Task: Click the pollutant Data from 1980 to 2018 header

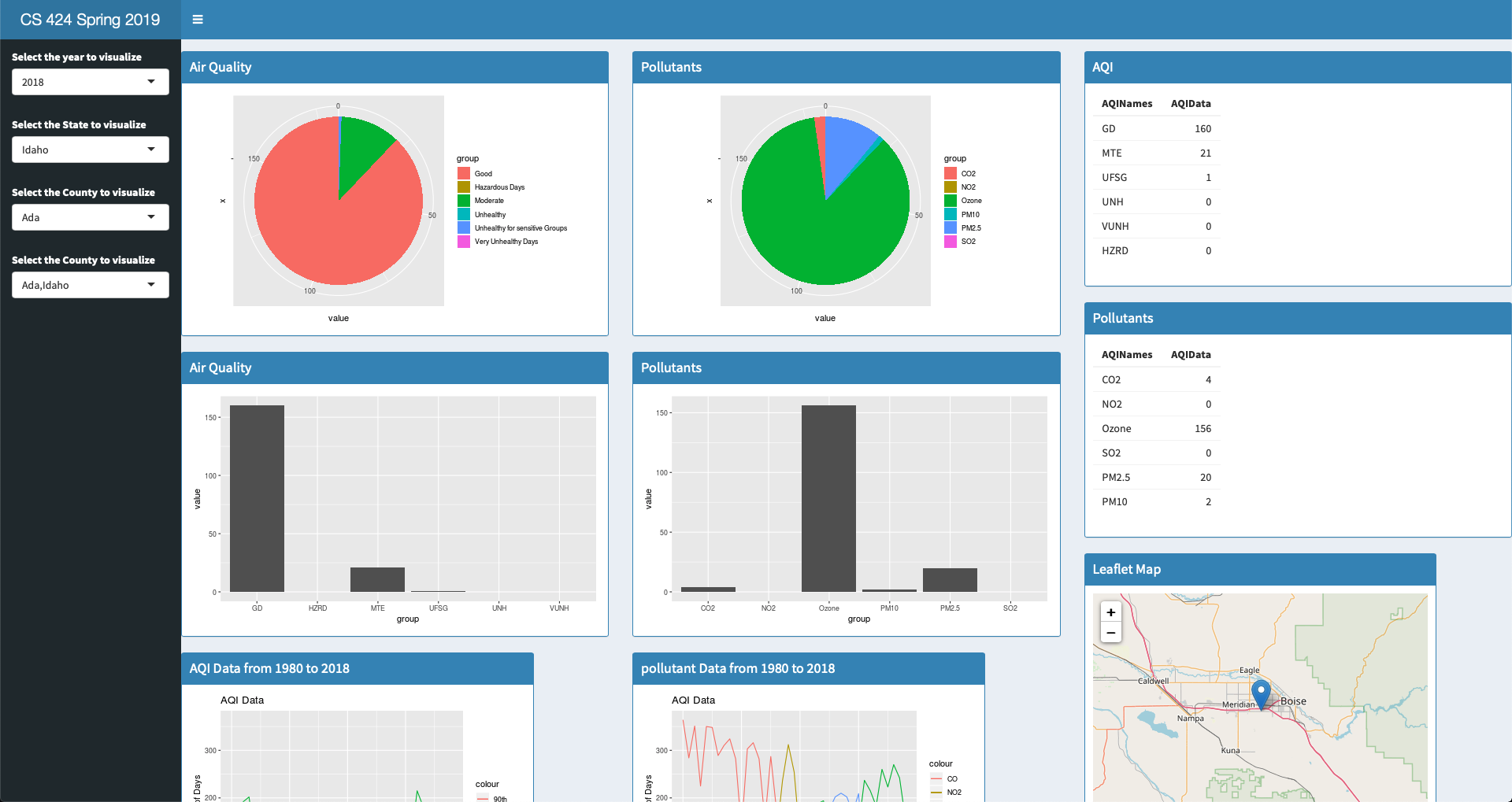Action: (809, 668)
